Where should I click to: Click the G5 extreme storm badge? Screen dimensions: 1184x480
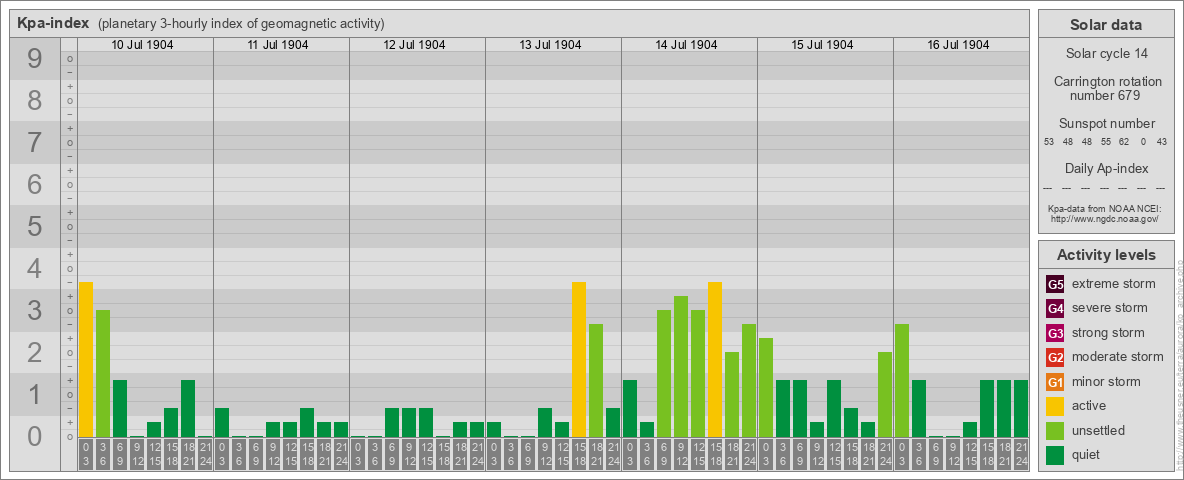point(1055,285)
